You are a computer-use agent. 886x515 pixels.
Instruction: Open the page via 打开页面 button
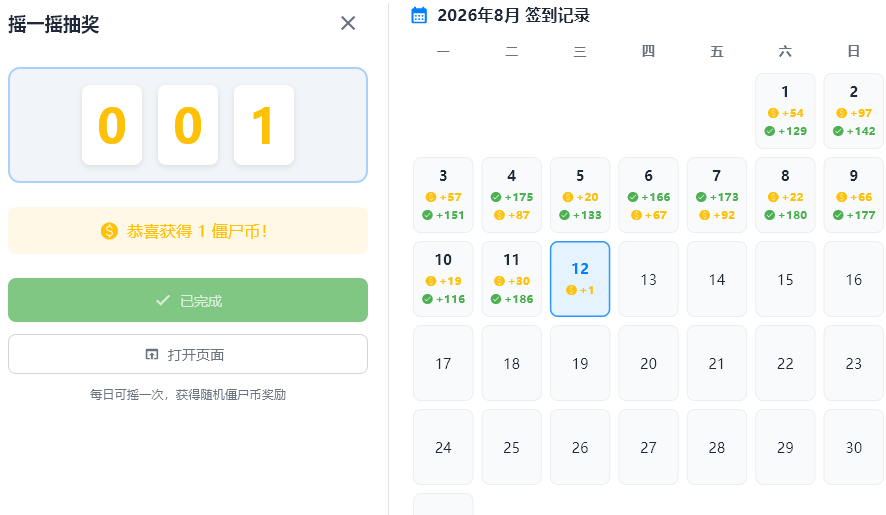pos(188,354)
